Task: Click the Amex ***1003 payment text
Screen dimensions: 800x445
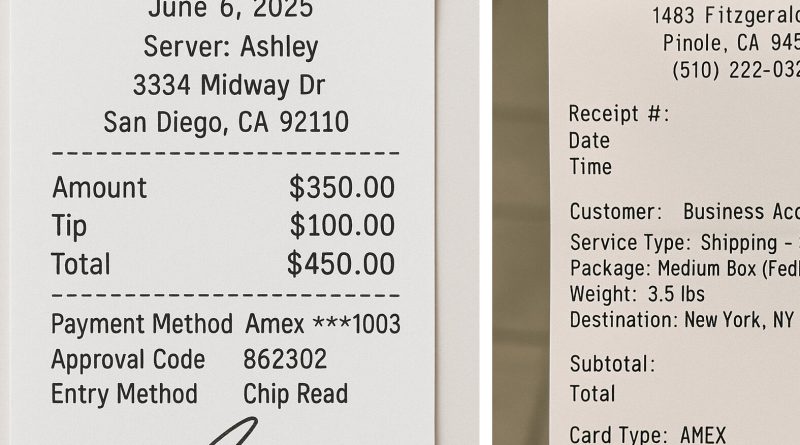Action: coord(323,324)
